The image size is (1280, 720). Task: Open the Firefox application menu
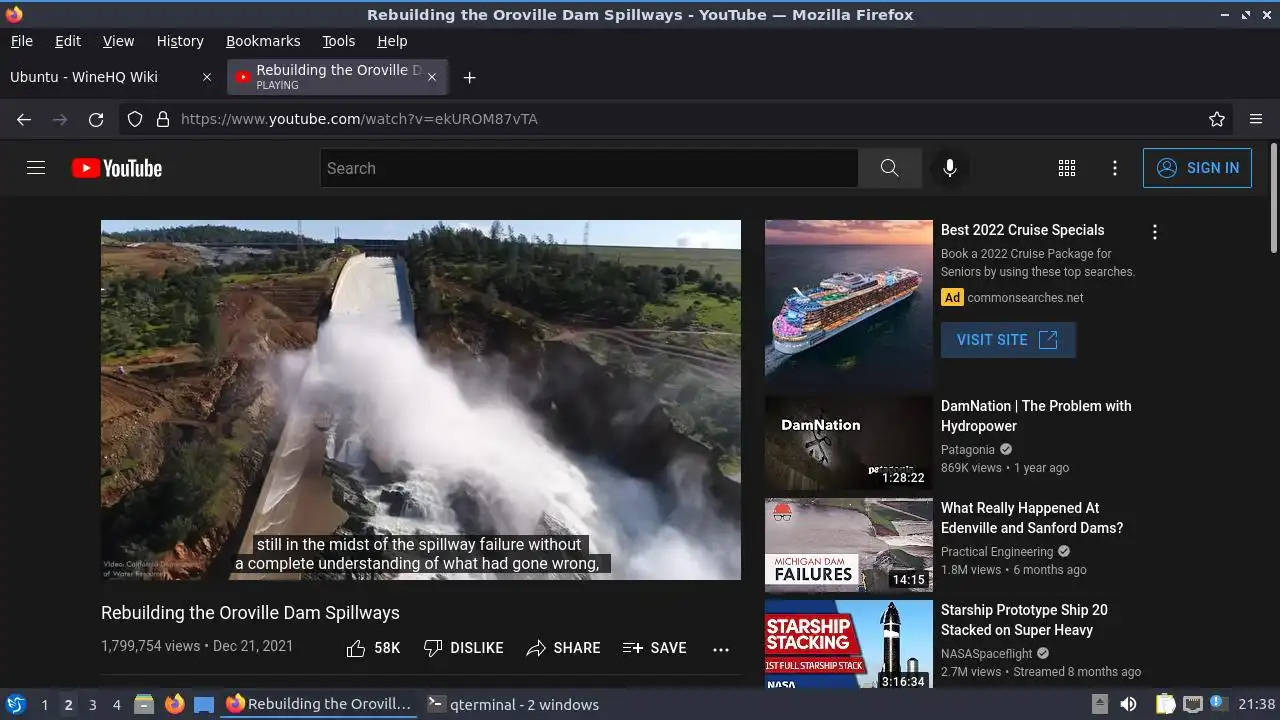tap(1256, 119)
